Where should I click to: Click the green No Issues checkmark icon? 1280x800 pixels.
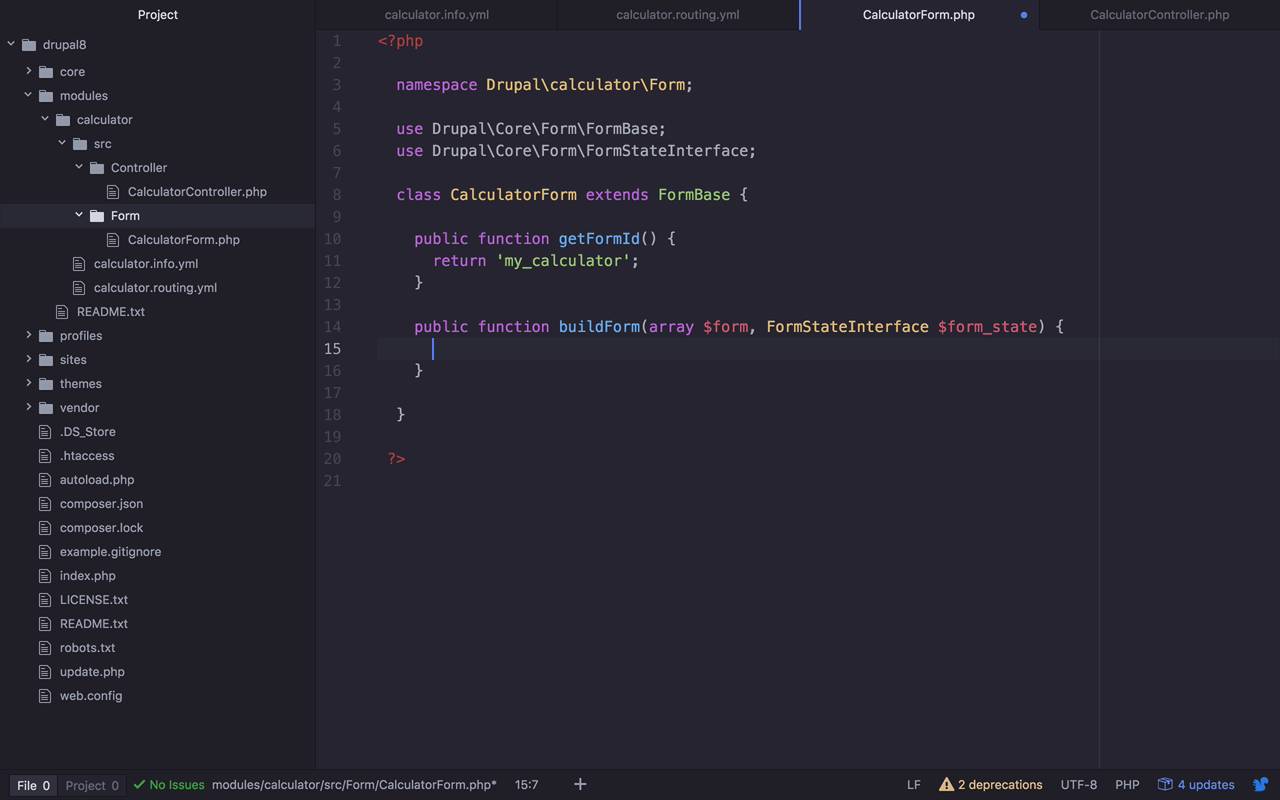(139, 785)
